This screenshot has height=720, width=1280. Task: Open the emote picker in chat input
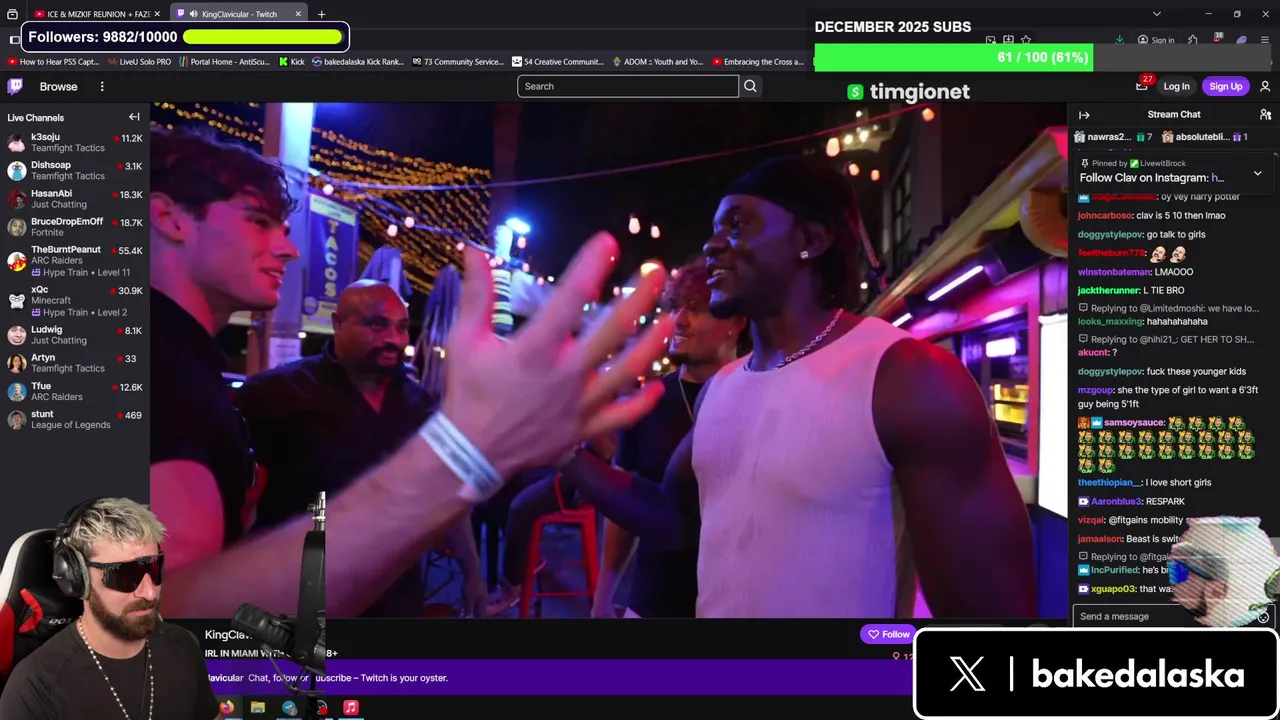(x=1263, y=617)
